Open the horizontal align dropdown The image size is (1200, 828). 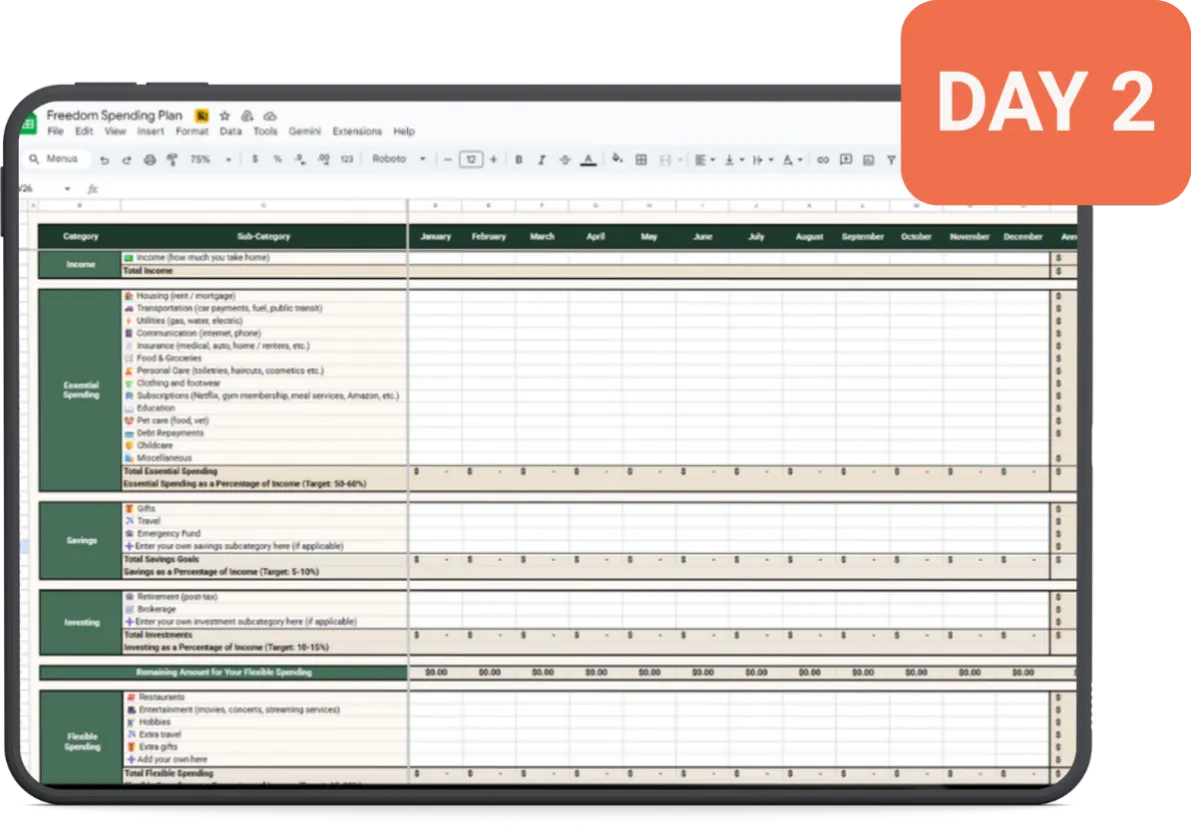coord(703,159)
